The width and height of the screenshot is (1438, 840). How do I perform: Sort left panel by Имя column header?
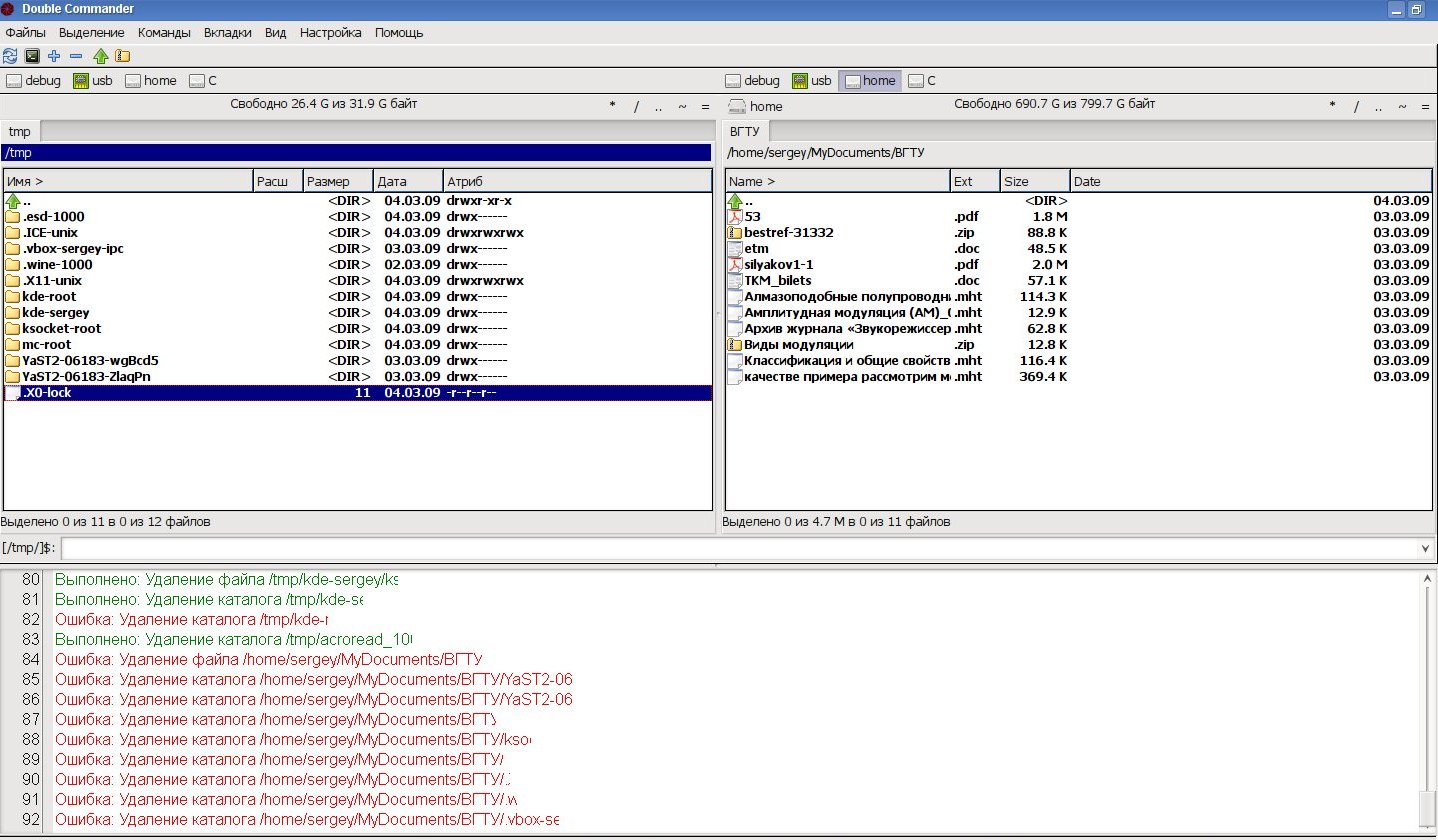point(127,181)
